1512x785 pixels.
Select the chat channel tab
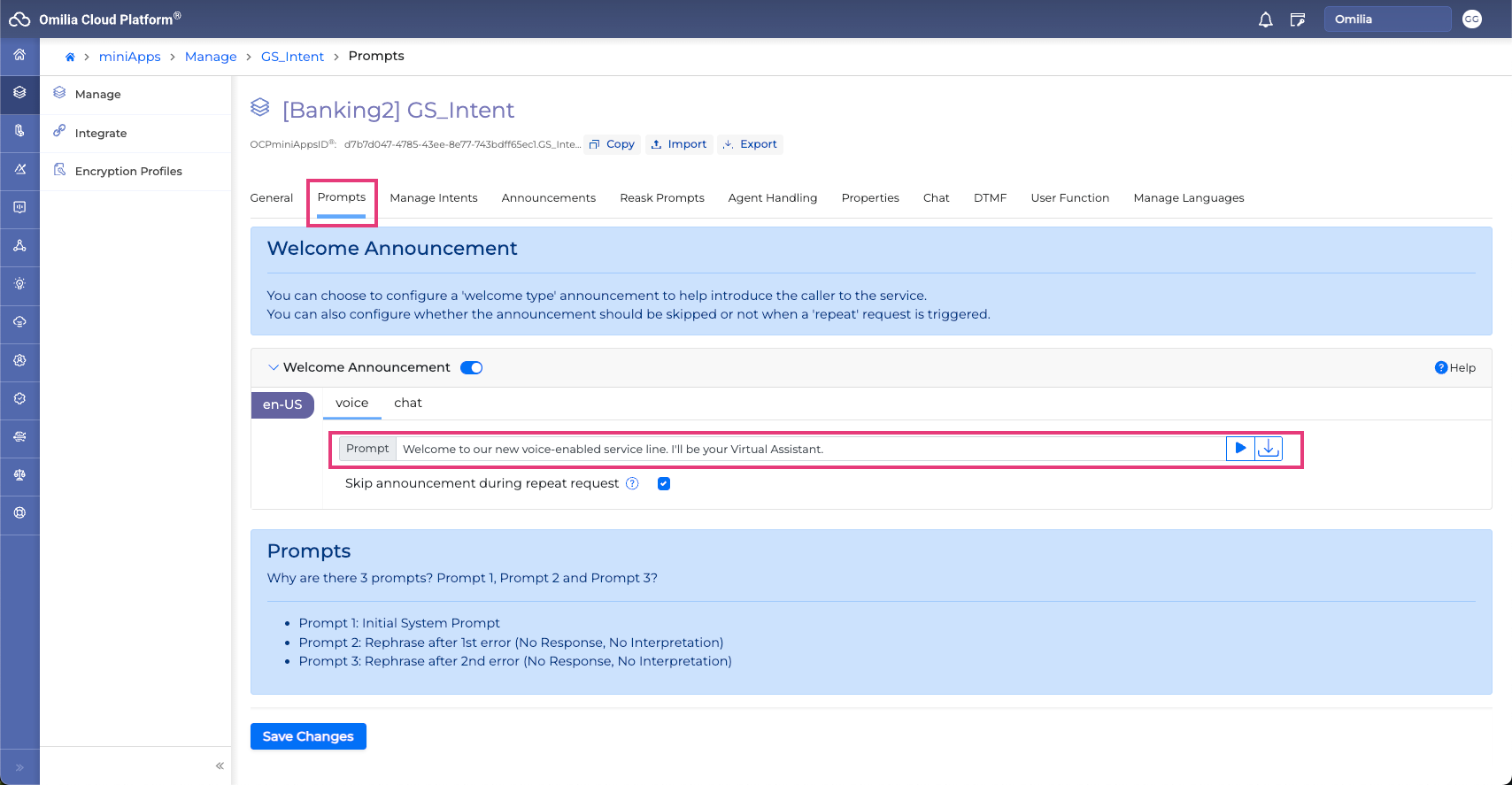tap(407, 403)
